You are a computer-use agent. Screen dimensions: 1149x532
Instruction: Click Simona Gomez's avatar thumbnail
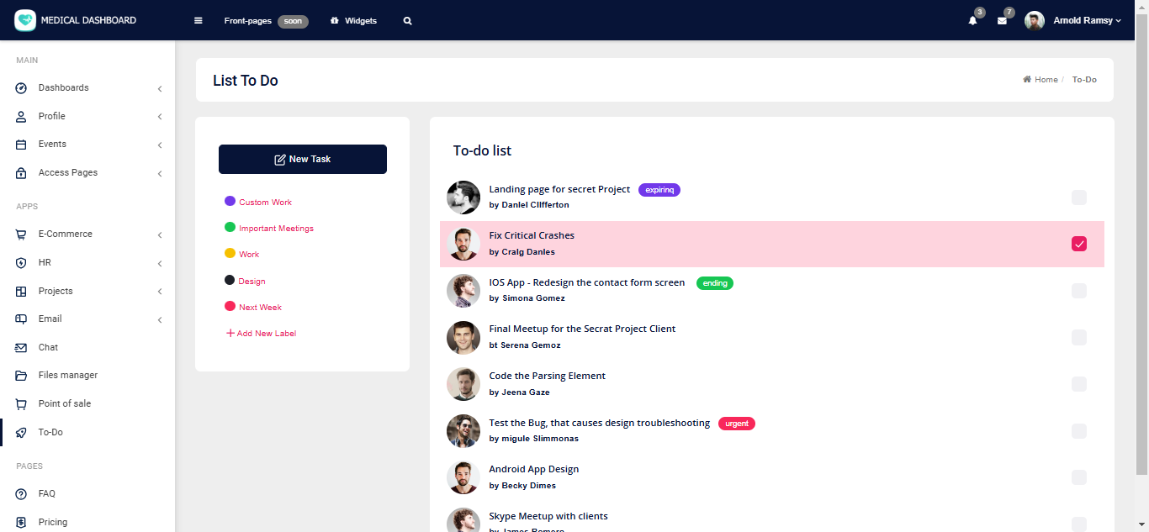463,290
